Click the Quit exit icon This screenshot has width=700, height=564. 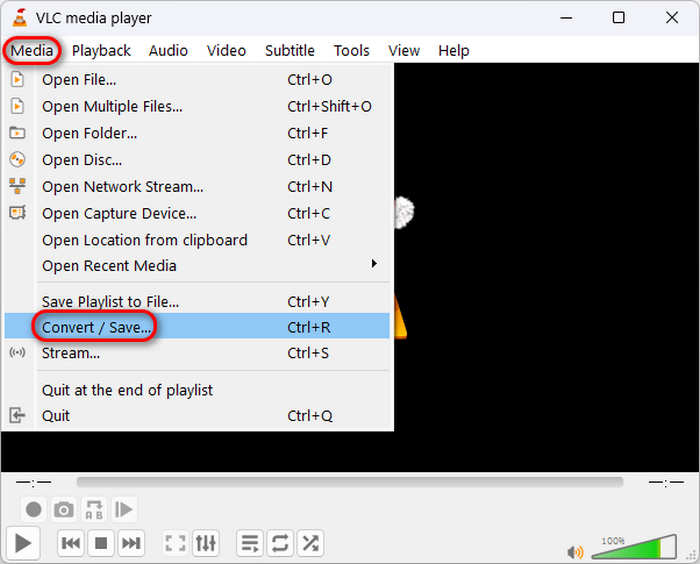[x=17, y=415]
